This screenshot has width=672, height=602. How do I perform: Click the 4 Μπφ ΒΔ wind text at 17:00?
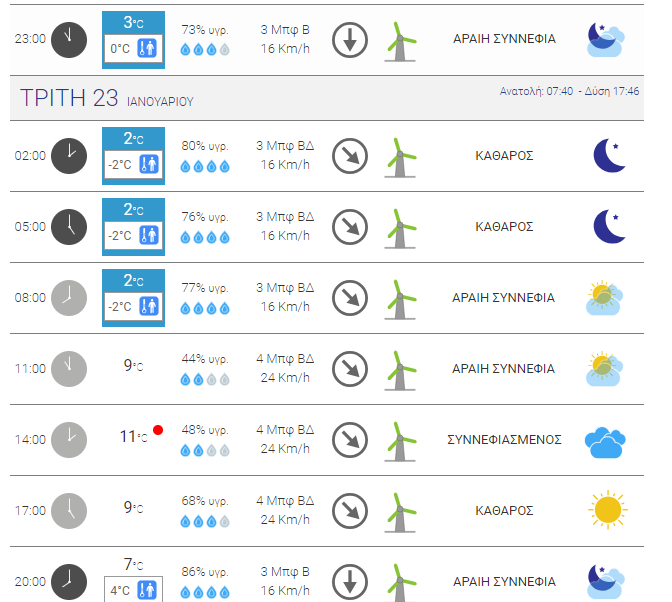click(x=285, y=500)
